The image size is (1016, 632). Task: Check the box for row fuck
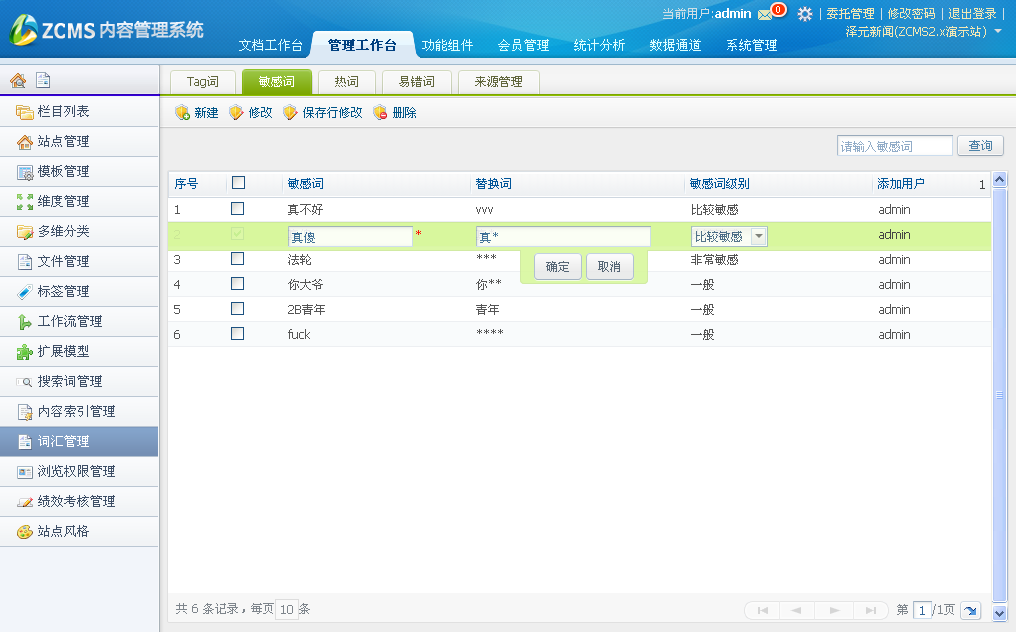(238, 334)
